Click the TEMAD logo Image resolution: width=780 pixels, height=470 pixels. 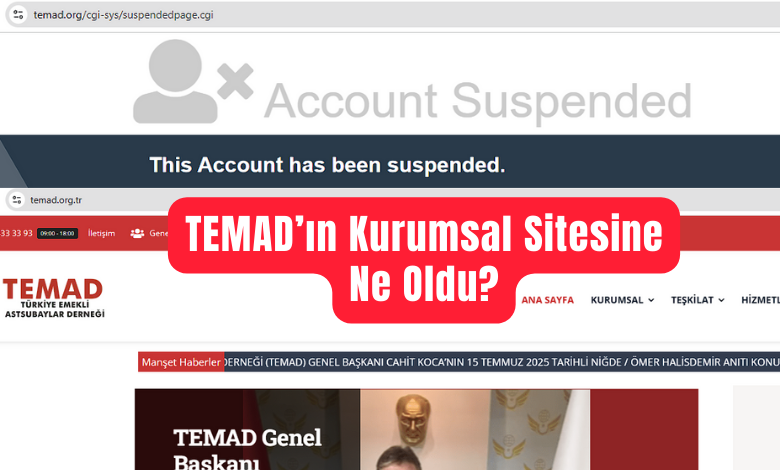click(54, 298)
